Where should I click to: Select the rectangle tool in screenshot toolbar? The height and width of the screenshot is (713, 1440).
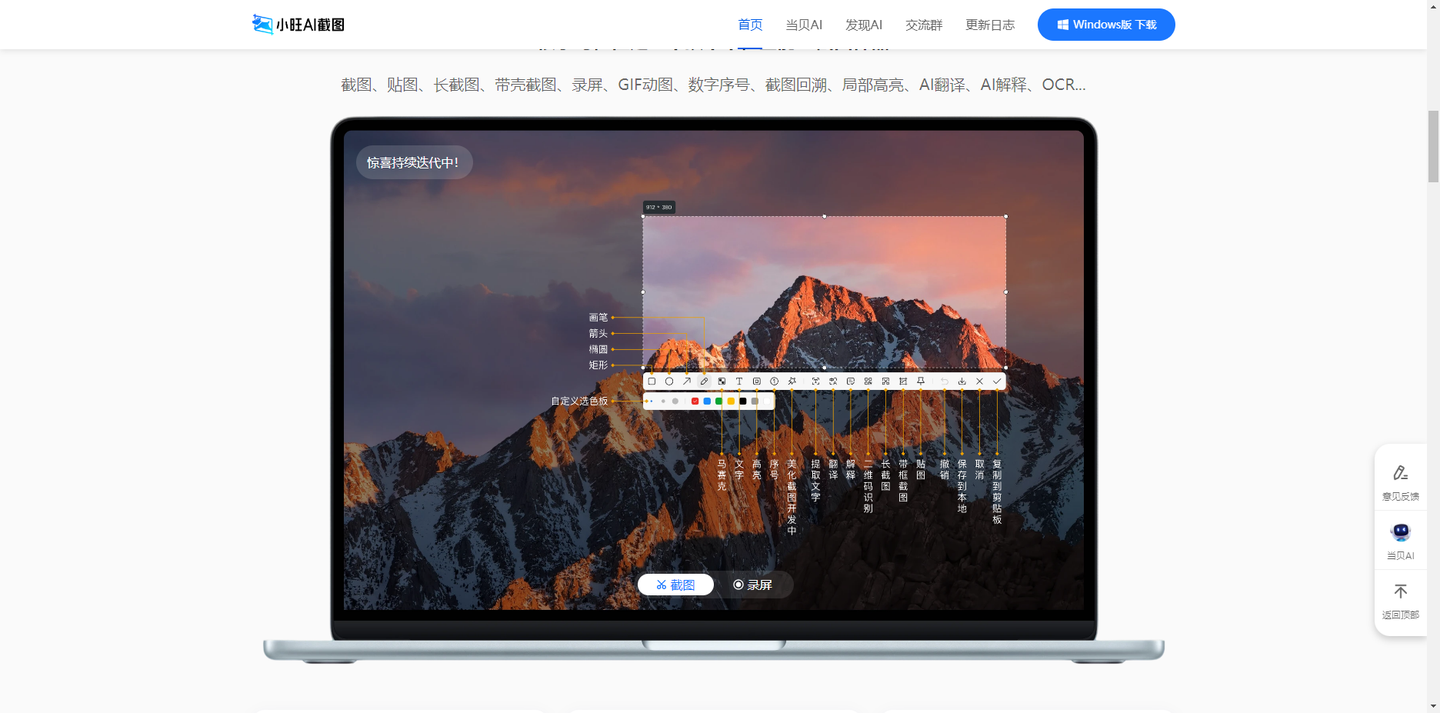[652, 381]
